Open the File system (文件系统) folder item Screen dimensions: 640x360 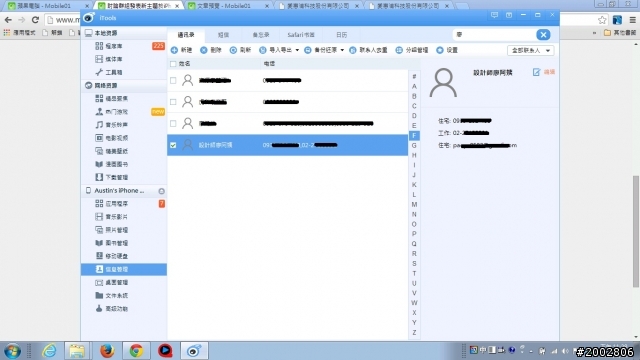(x=124, y=296)
